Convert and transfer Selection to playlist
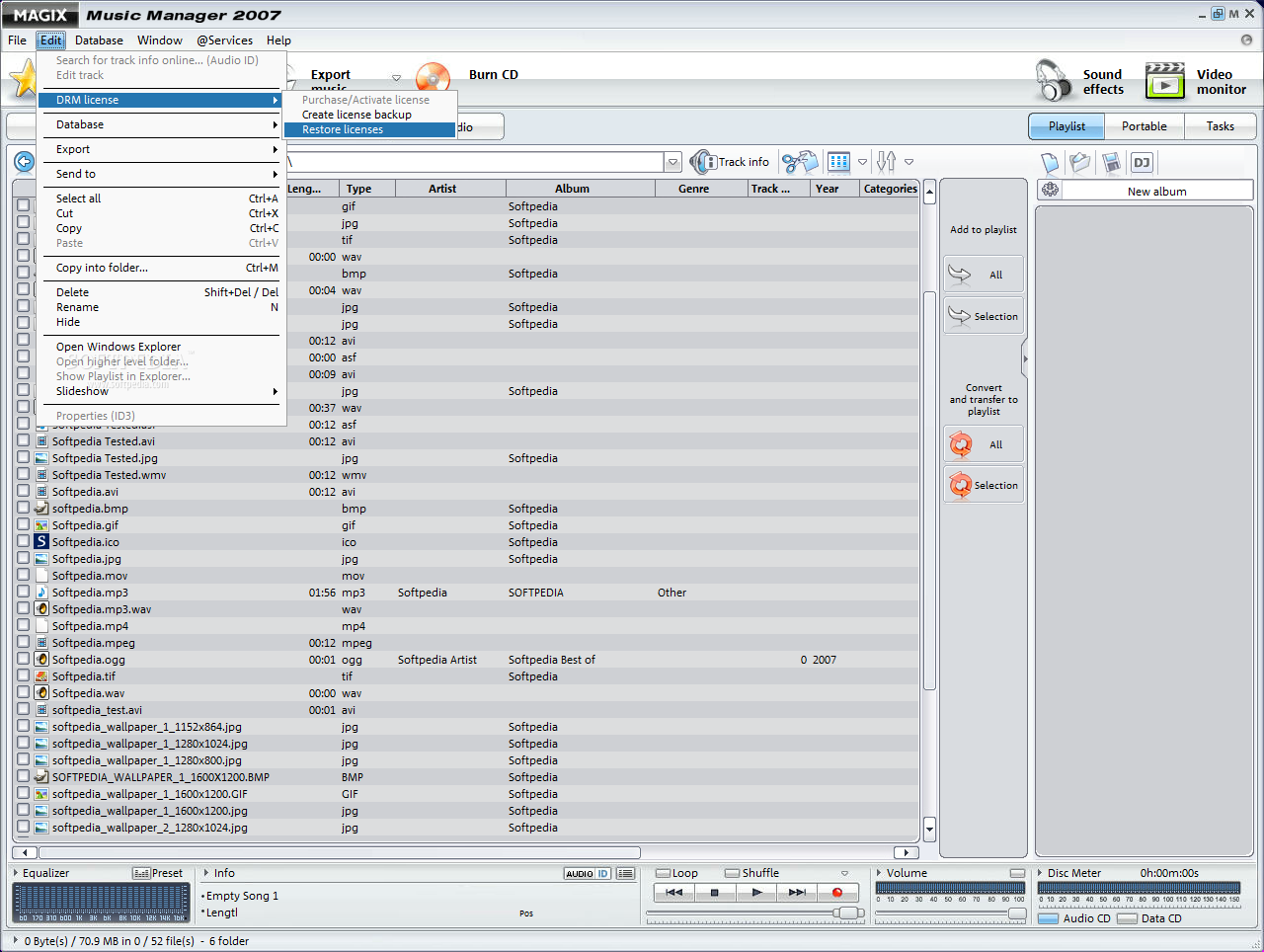 pos(984,485)
